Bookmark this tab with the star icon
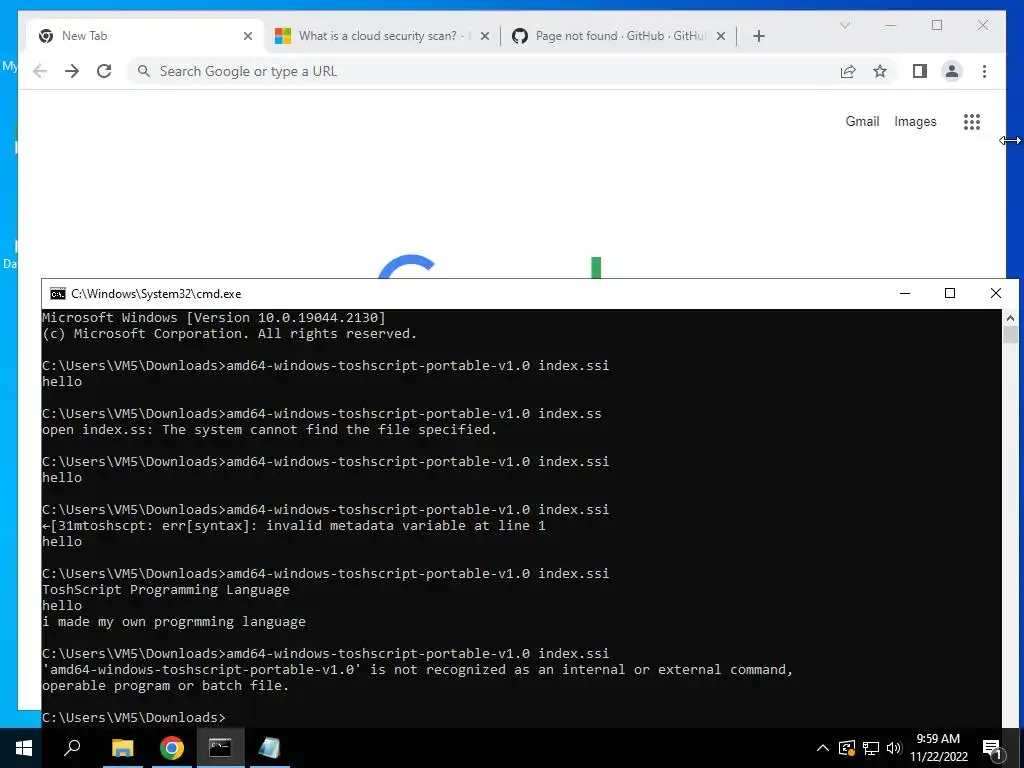 click(880, 71)
